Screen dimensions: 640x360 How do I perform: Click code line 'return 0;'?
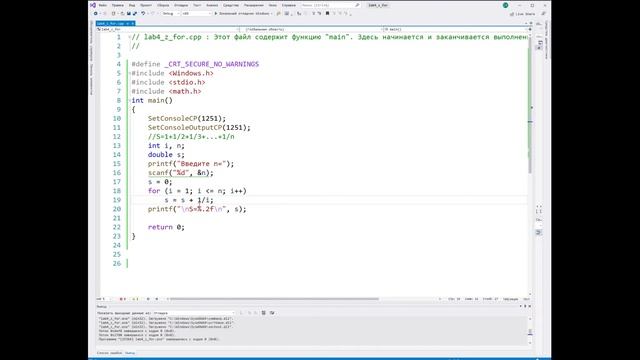click(x=166, y=227)
